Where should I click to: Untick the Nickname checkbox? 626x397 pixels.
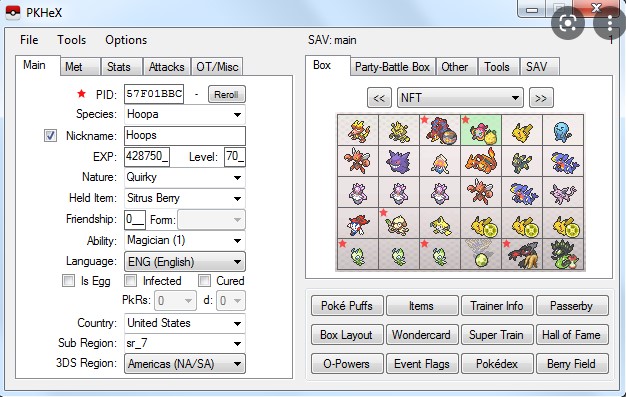click(50, 135)
